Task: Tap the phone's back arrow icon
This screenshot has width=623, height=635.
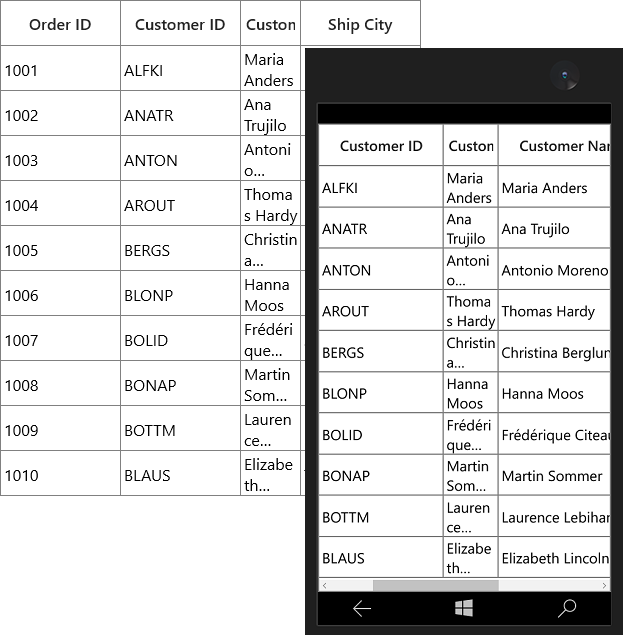Action: coord(362,609)
